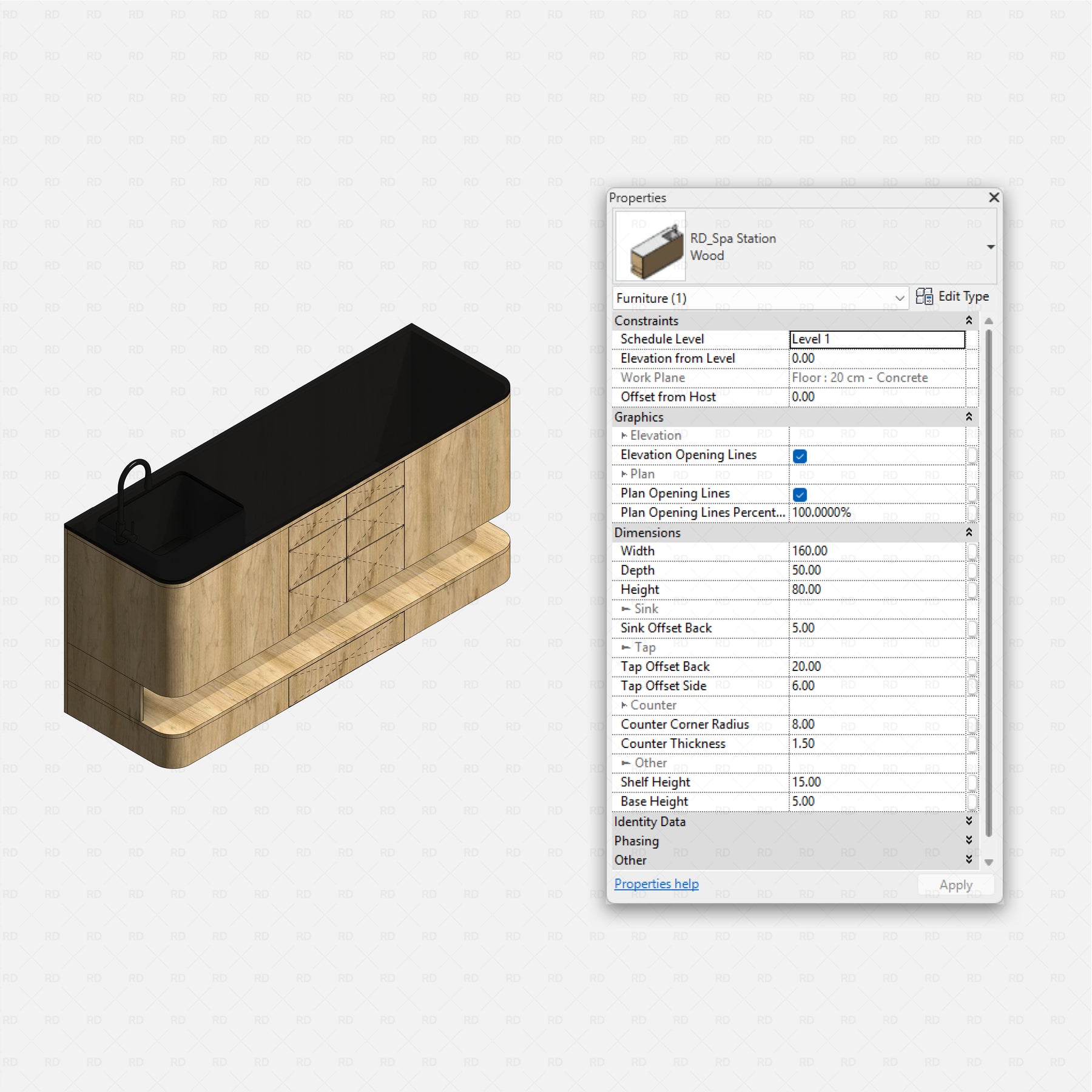Click the small button beside Shelf Height value

point(972,782)
